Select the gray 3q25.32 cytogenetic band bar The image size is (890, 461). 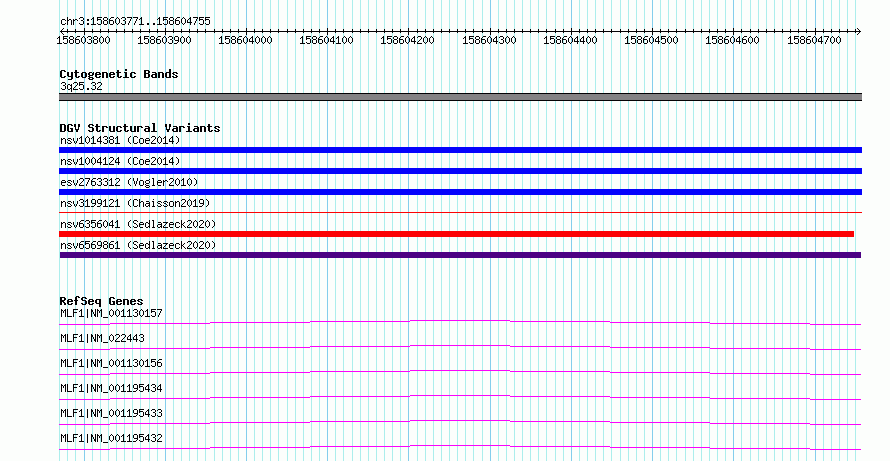click(460, 97)
